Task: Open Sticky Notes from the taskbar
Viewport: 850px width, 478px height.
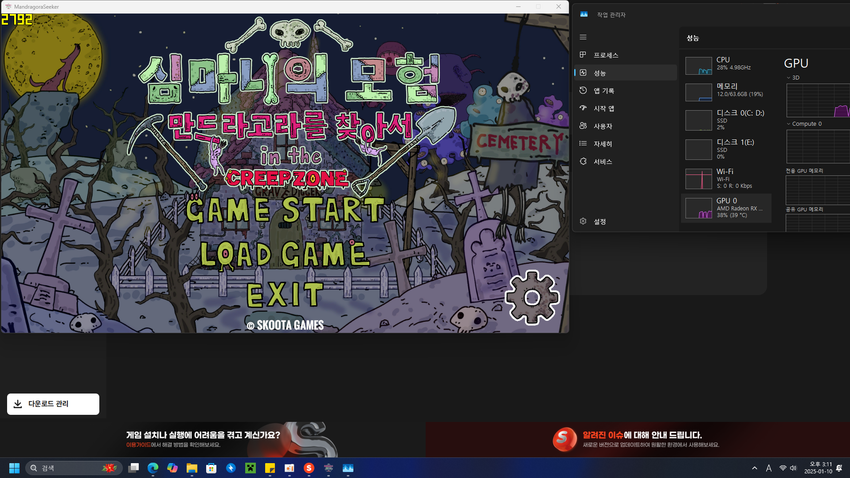Action: point(270,468)
